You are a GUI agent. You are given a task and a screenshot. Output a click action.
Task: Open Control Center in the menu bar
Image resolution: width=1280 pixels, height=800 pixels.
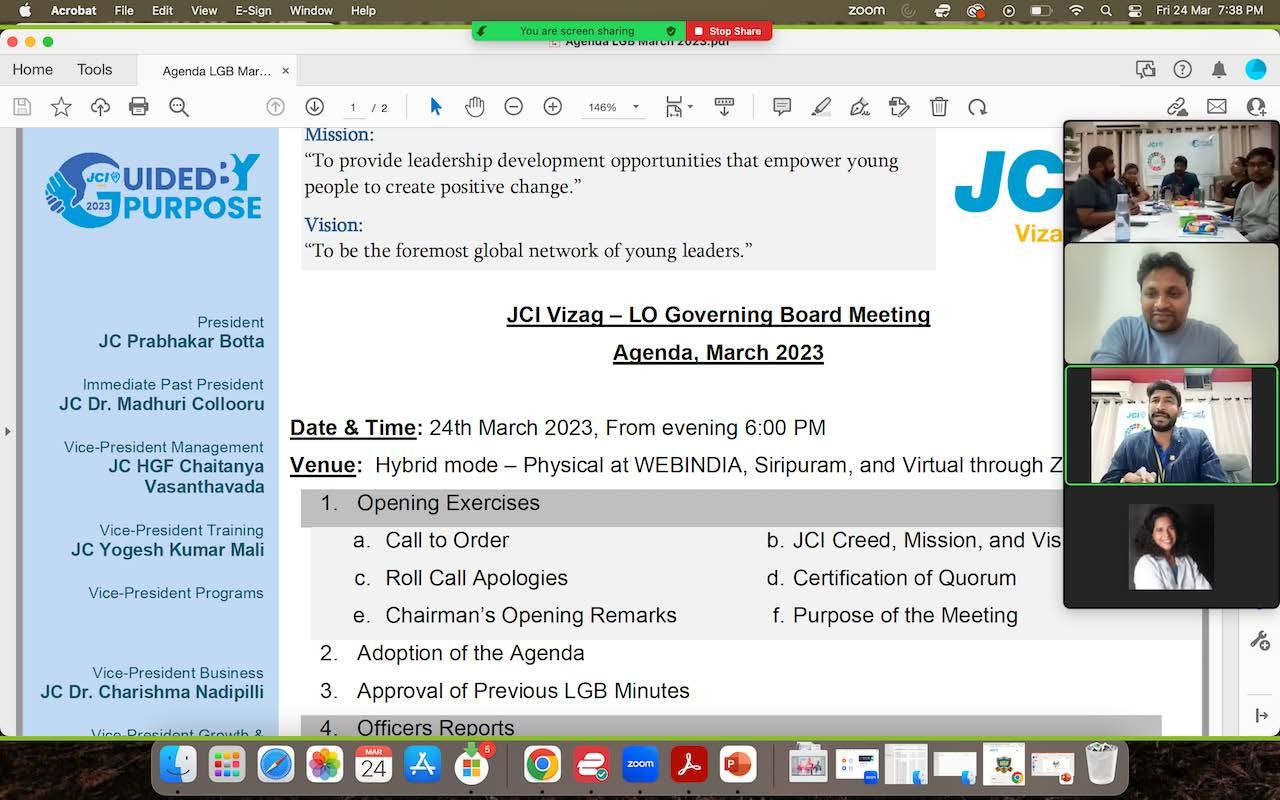pos(1134,11)
